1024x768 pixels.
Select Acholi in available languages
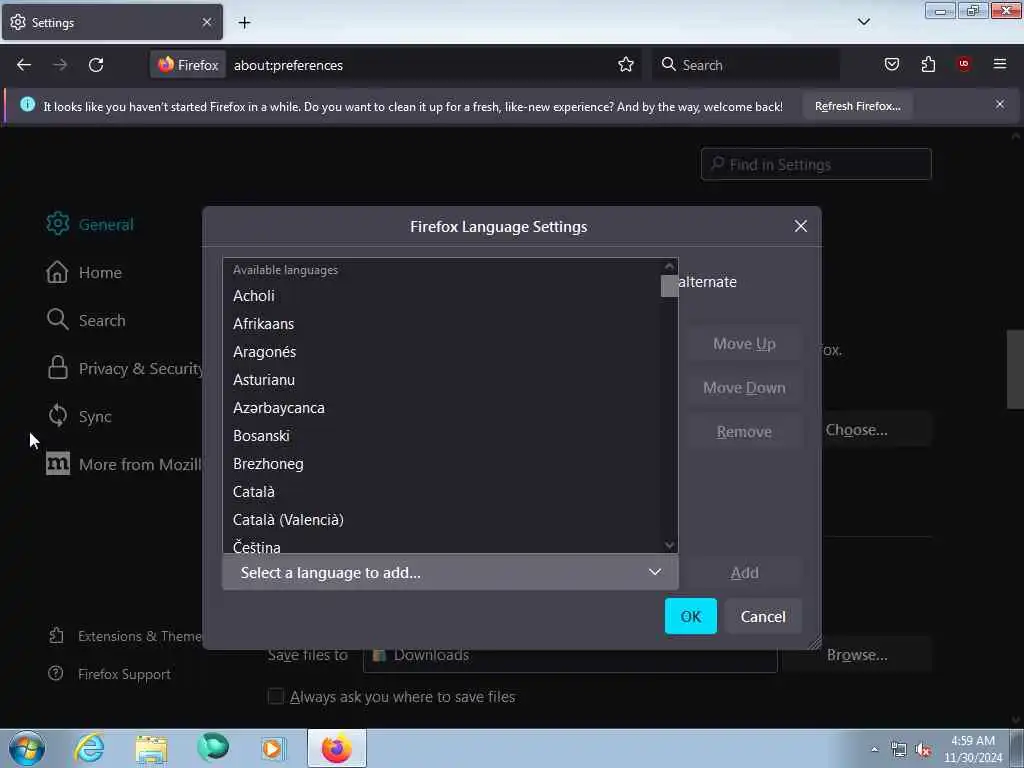(442, 296)
